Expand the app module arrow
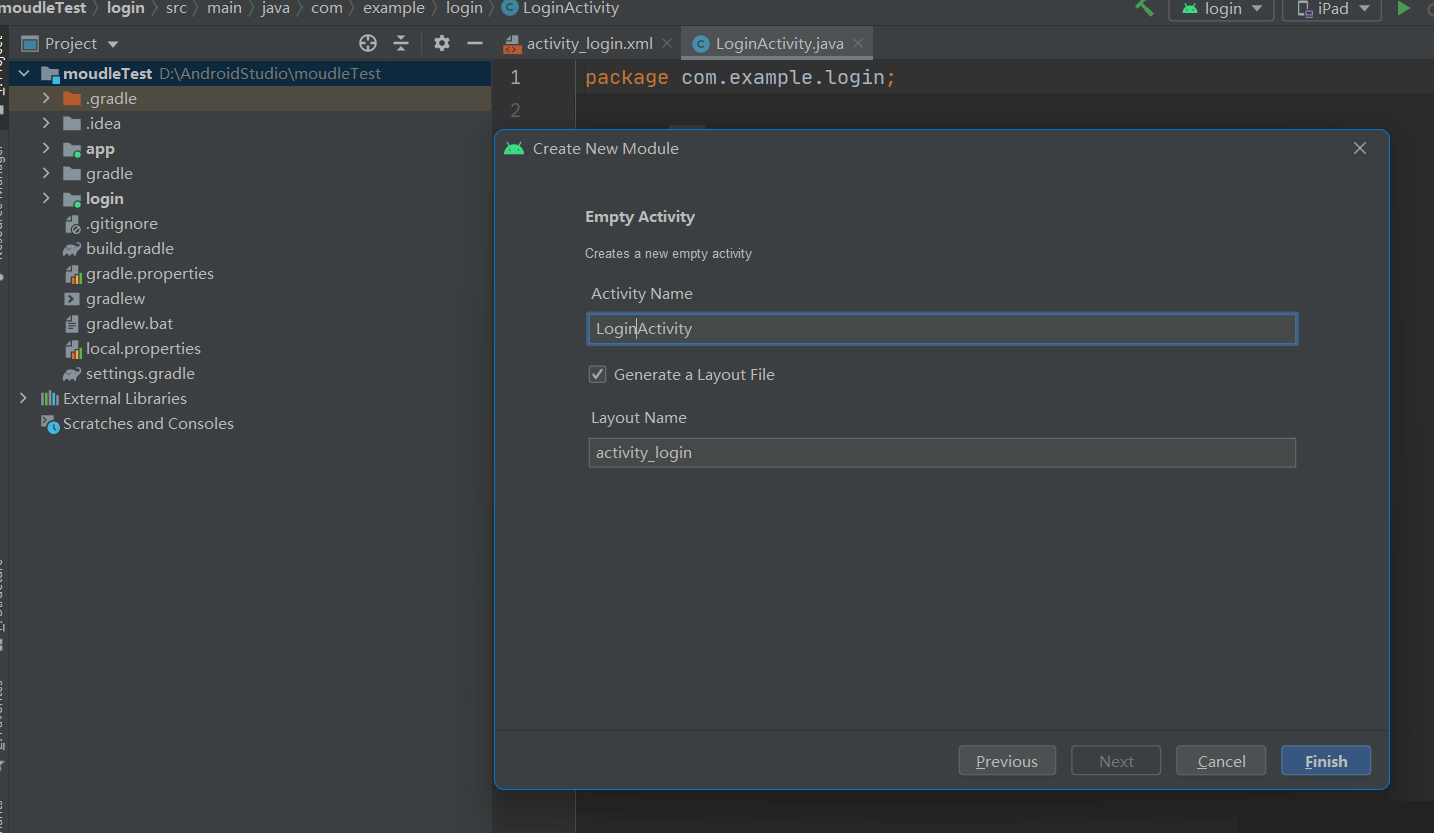Image resolution: width=1434 pixels, height=833 pixels. tap(46, 148)
